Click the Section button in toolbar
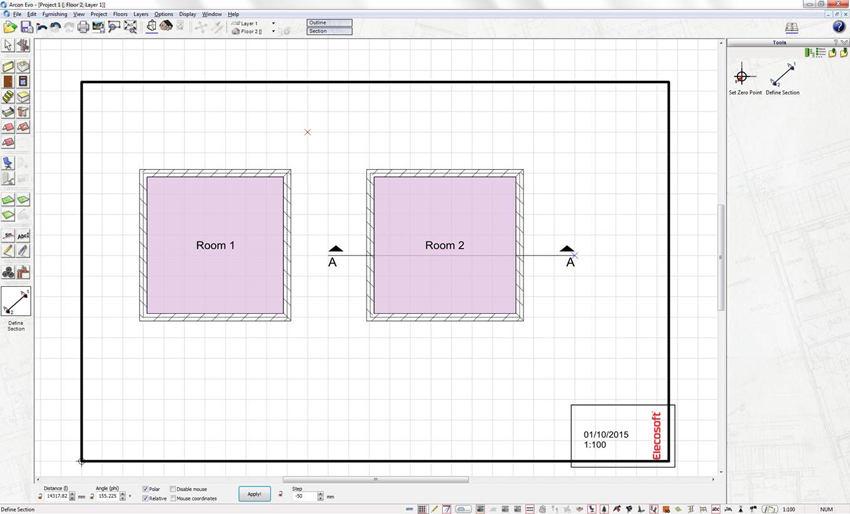Viewport: 850px width, 514px height. point(330,31)
